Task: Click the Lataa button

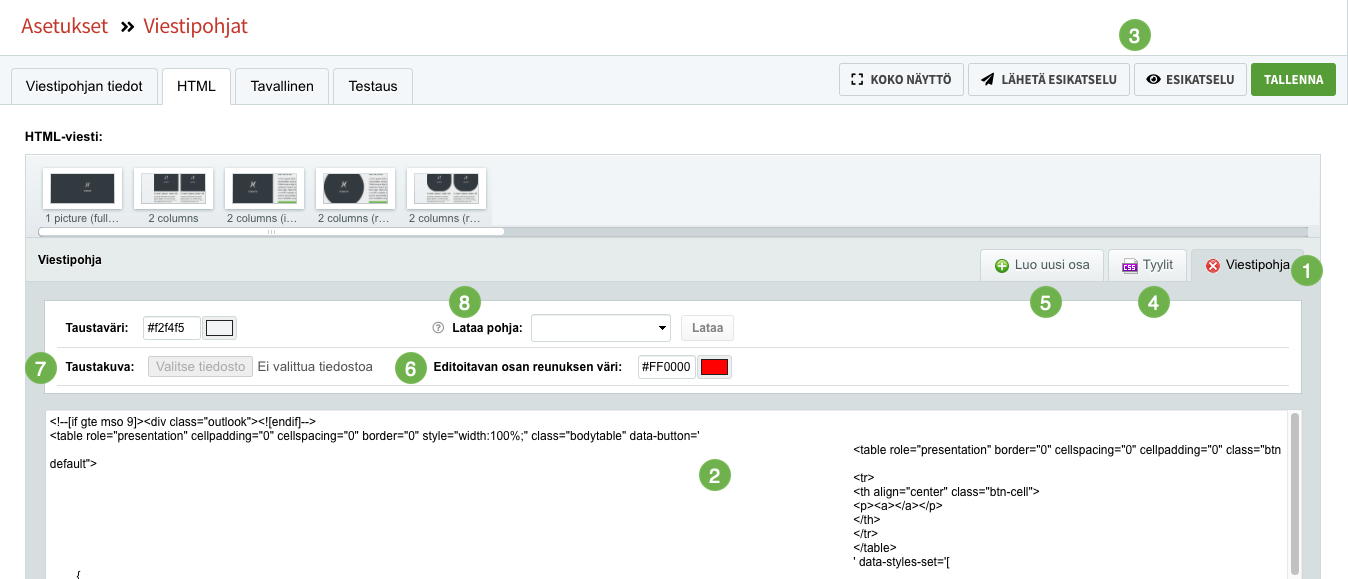Action: coord(708,327)
